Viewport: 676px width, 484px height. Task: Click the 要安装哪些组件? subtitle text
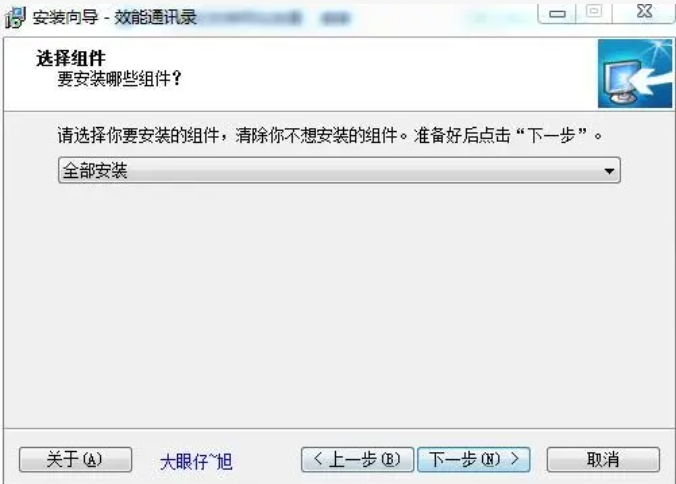(119, 78)
